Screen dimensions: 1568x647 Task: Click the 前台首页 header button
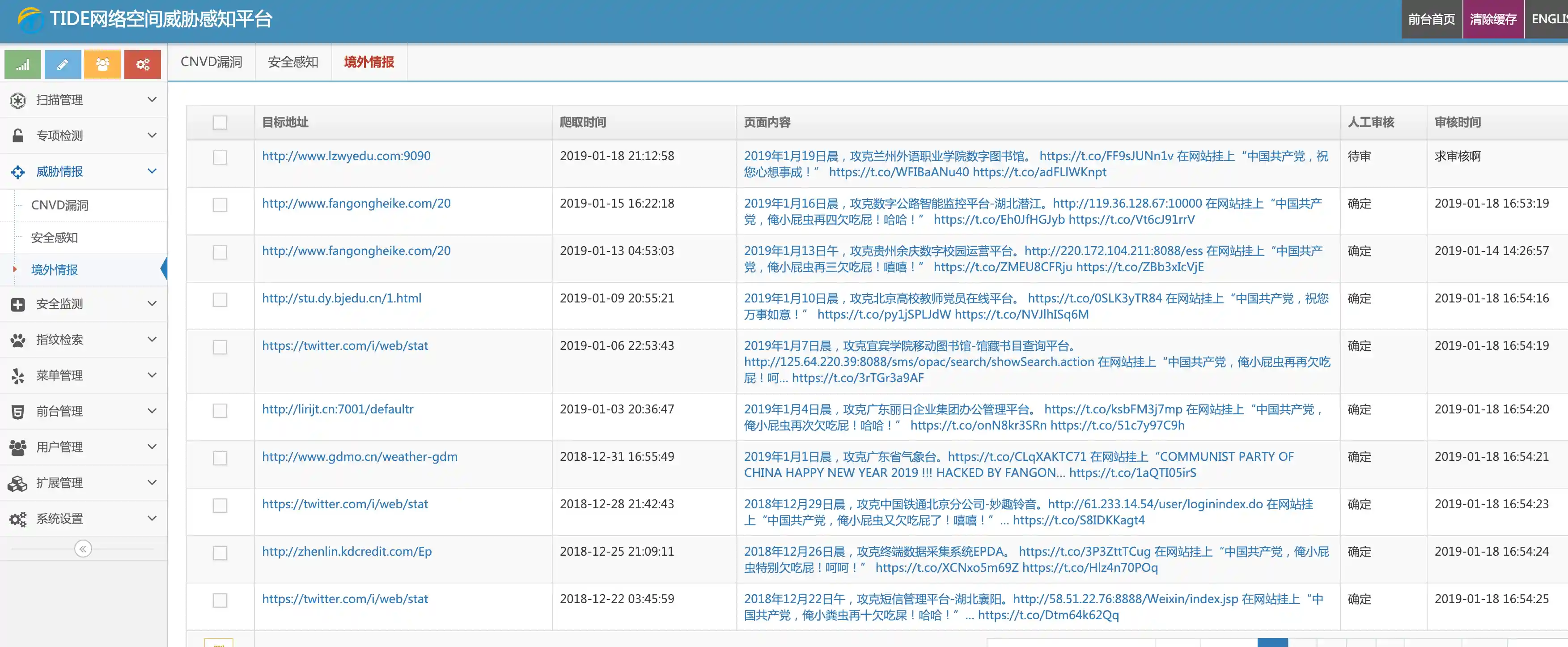click(x=1431, y=20)
